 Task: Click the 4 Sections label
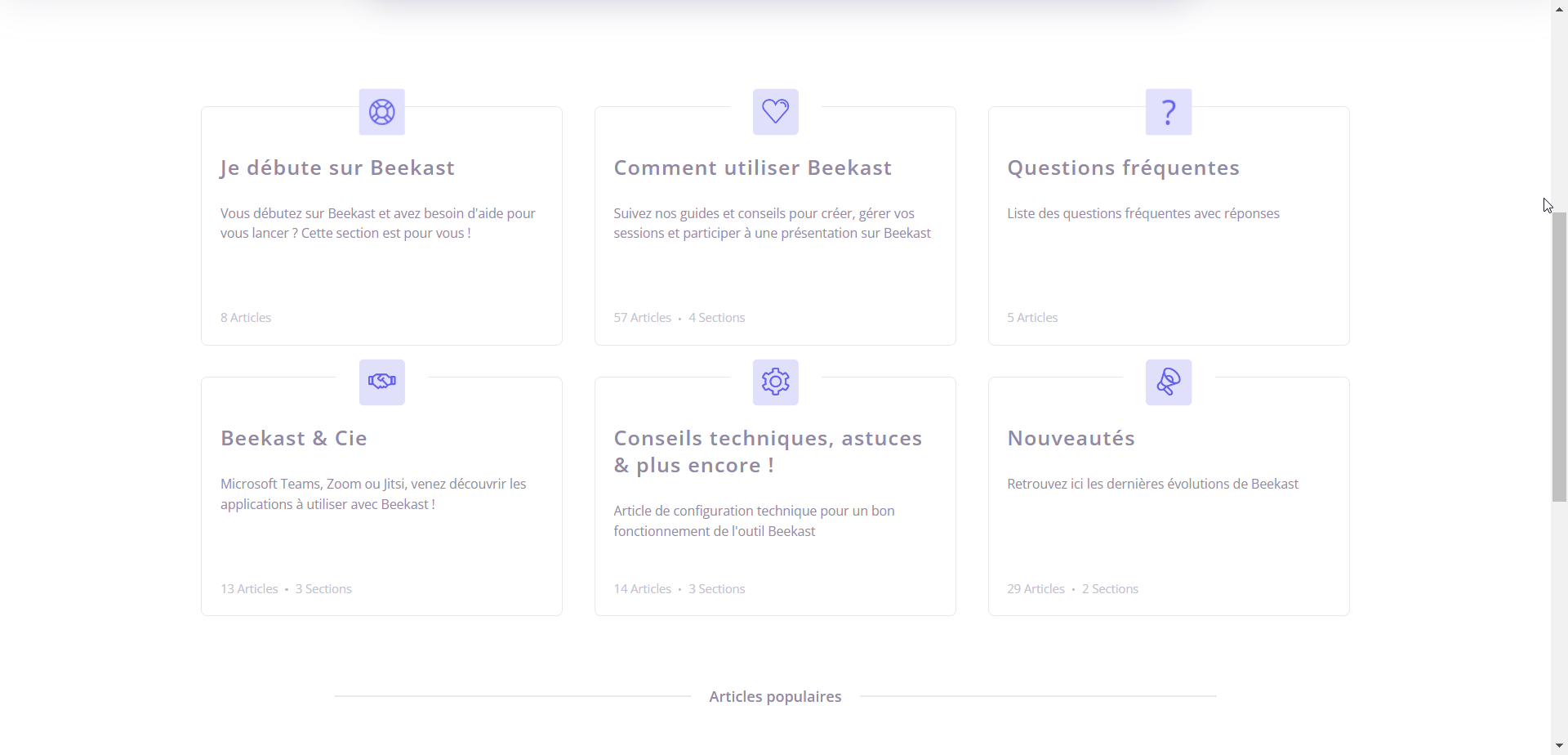[x=716, y=318]
